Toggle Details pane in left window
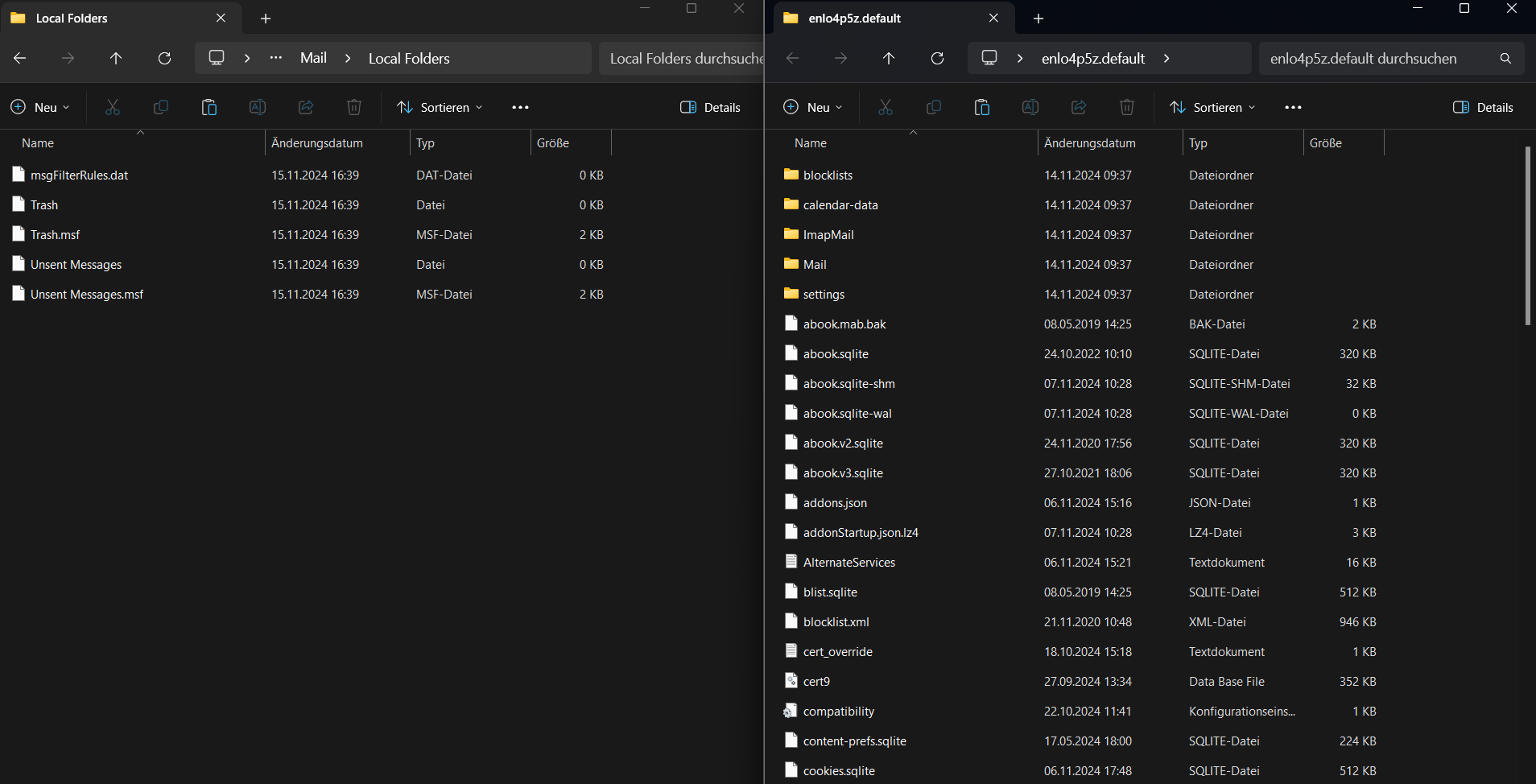Image resolution: width=1536 pixels, height=784 pixels. [x=710, y=107]
